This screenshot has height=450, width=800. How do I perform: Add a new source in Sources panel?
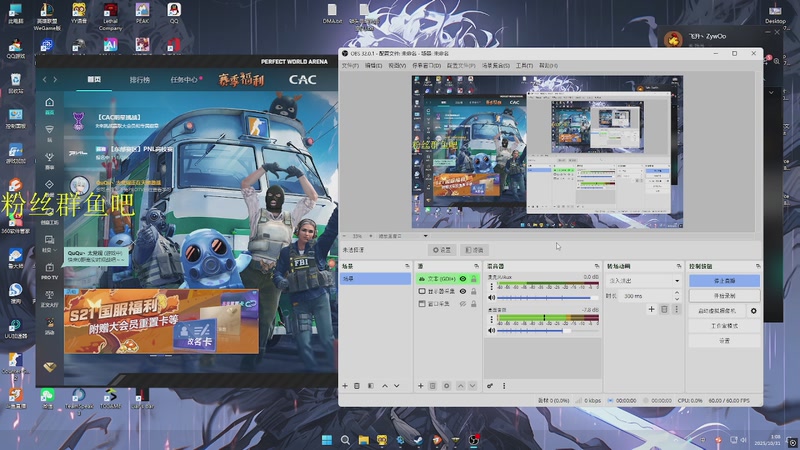pyautogui.click(x=421, y=386)
